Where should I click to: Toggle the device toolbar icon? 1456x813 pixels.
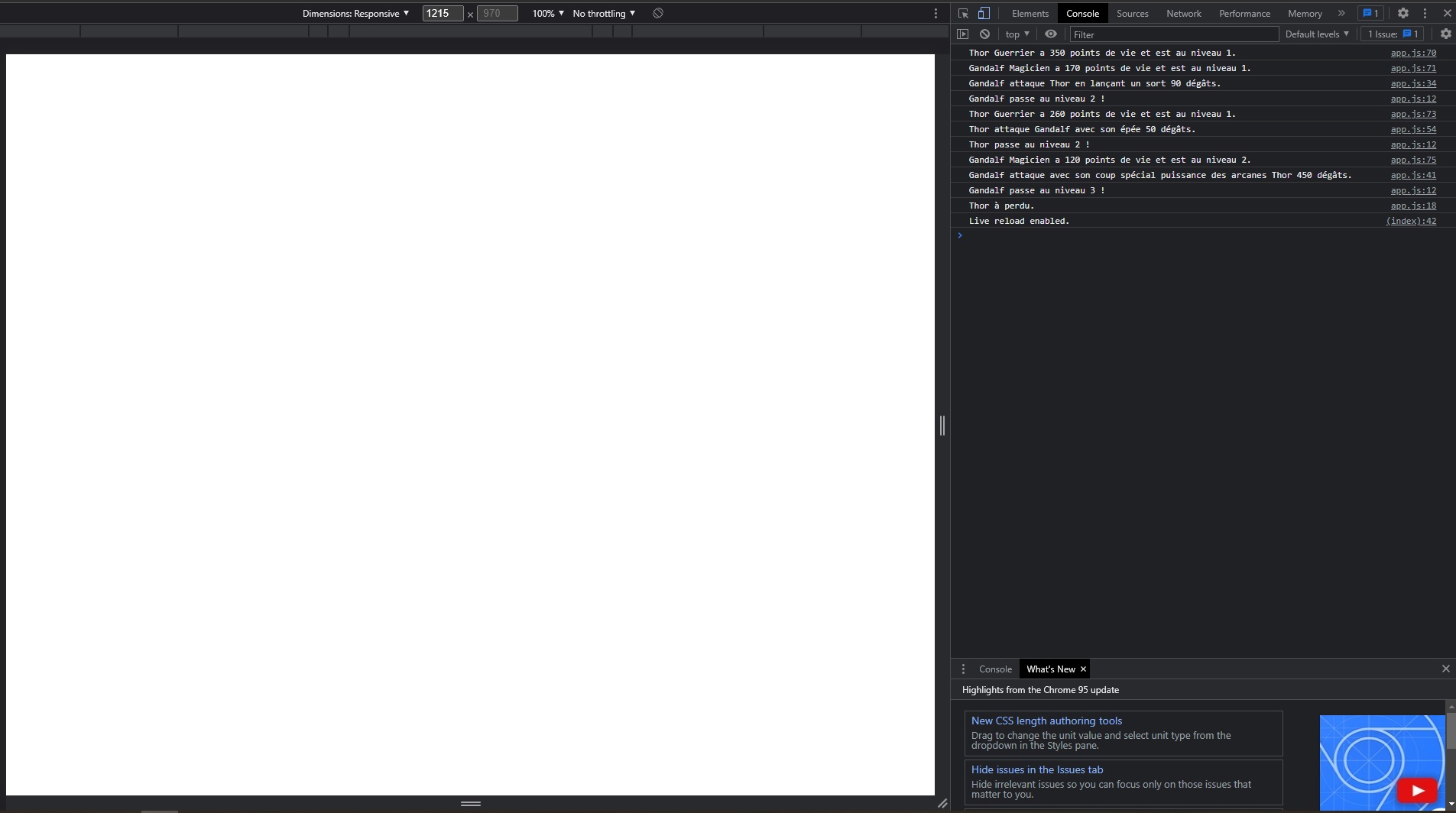point(985,13)
